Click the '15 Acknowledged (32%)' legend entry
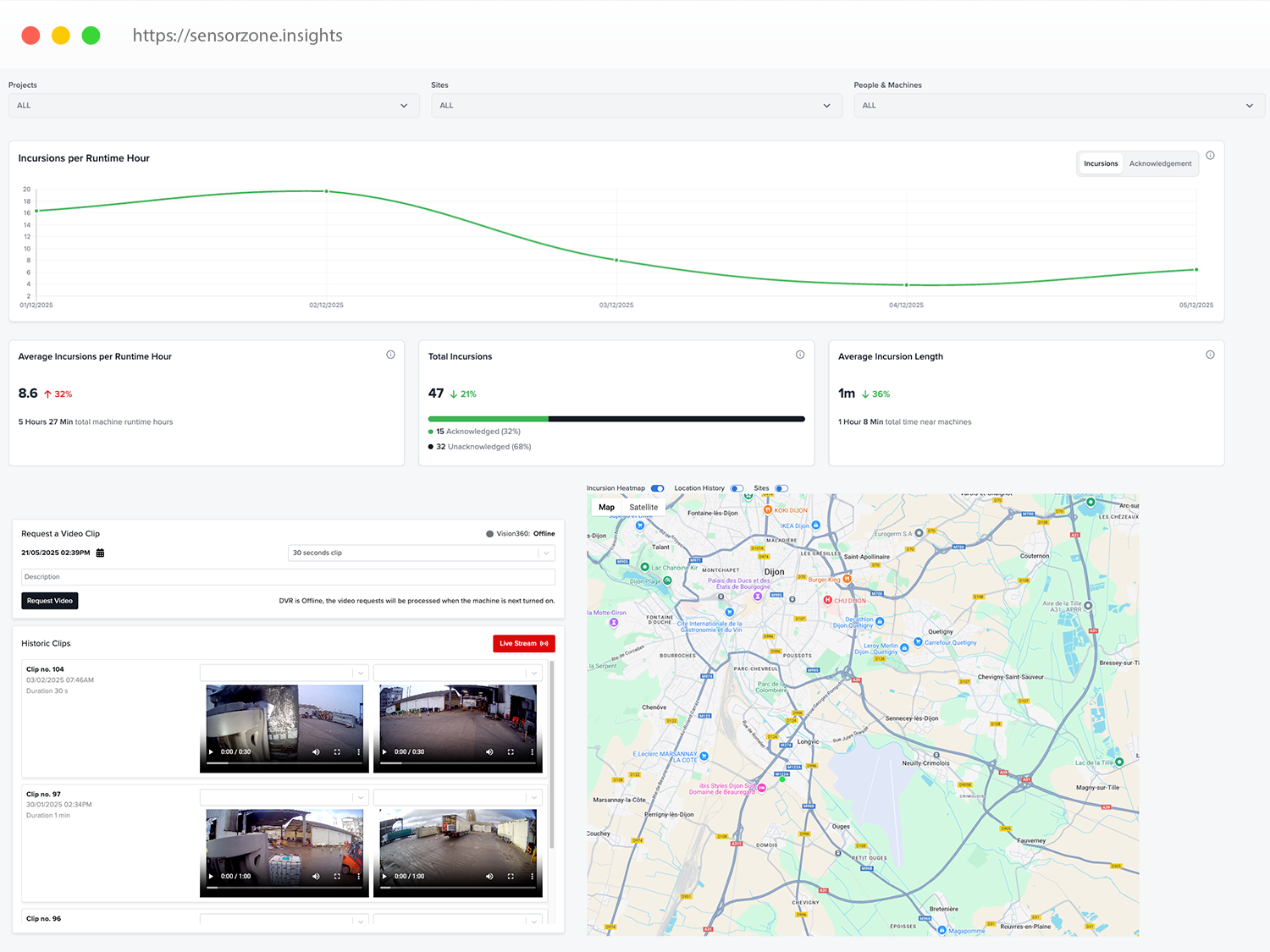Screen dimensions: 1270x952 tap(474, 432)
